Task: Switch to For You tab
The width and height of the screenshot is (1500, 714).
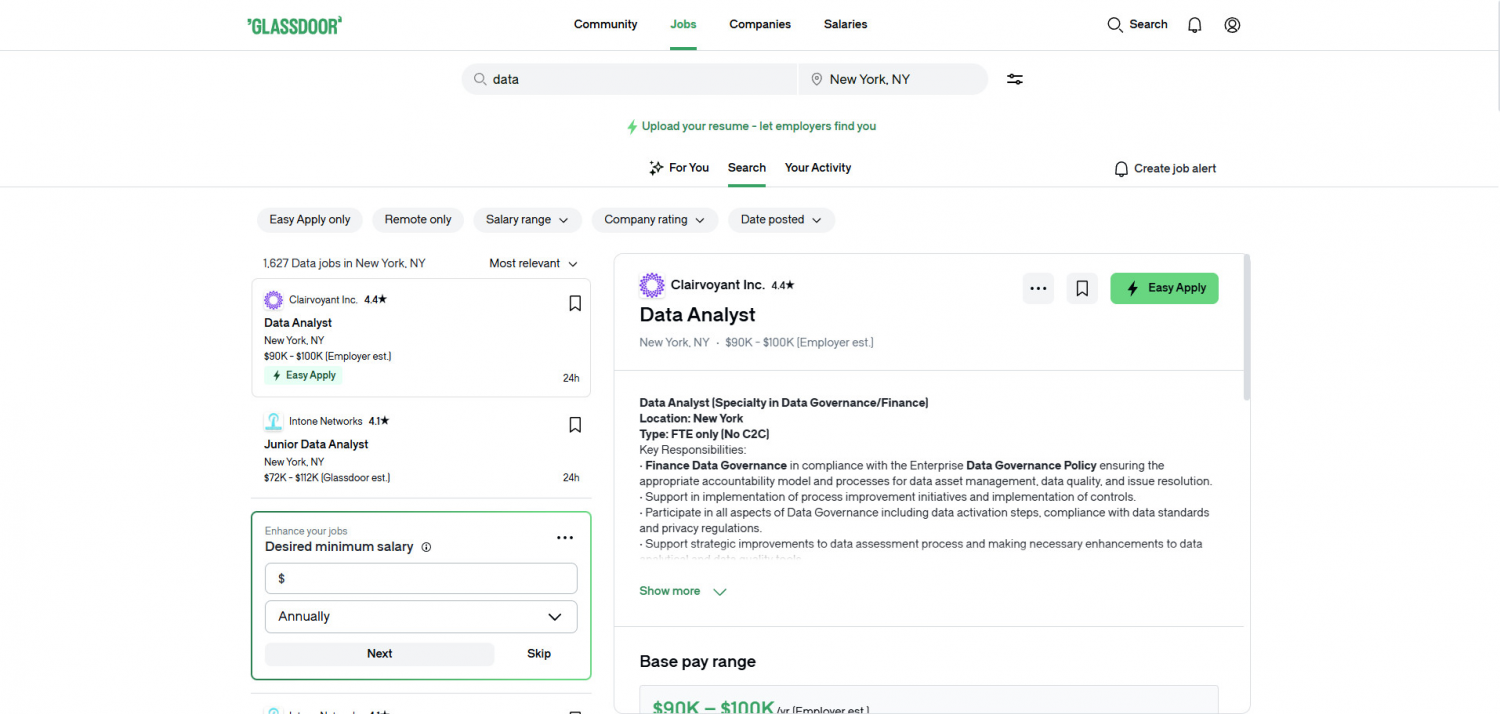Action: pos(679,168)
